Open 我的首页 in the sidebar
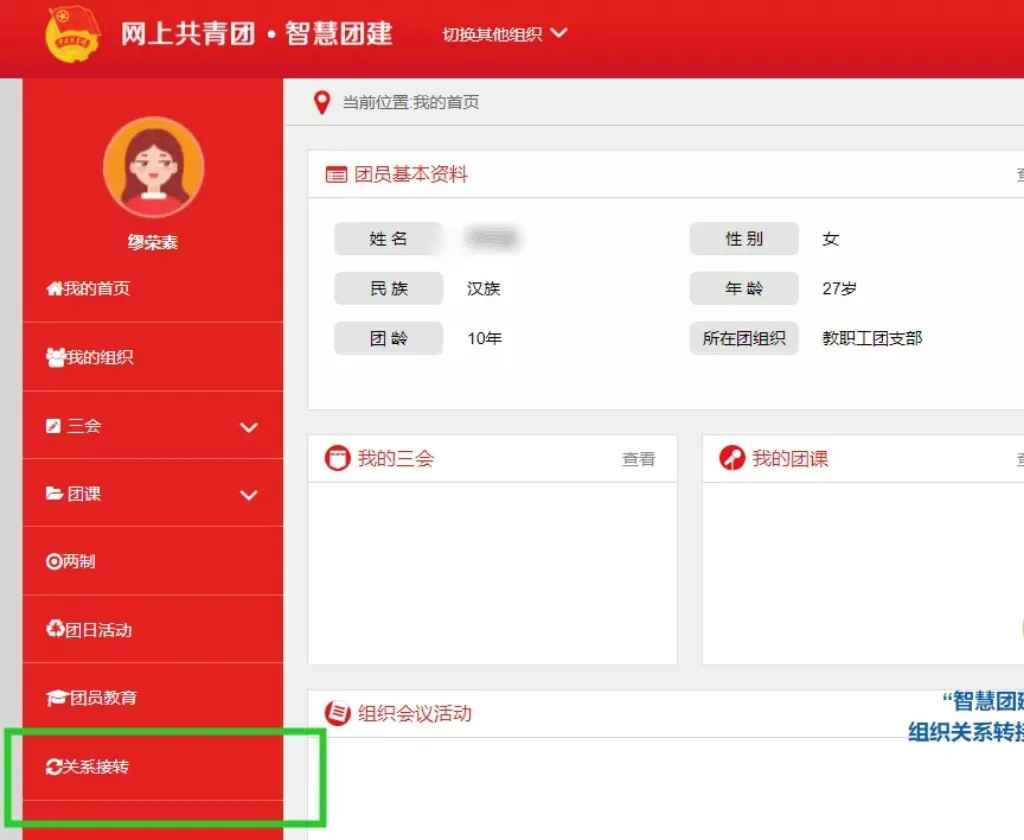 [x=153, y=288]
